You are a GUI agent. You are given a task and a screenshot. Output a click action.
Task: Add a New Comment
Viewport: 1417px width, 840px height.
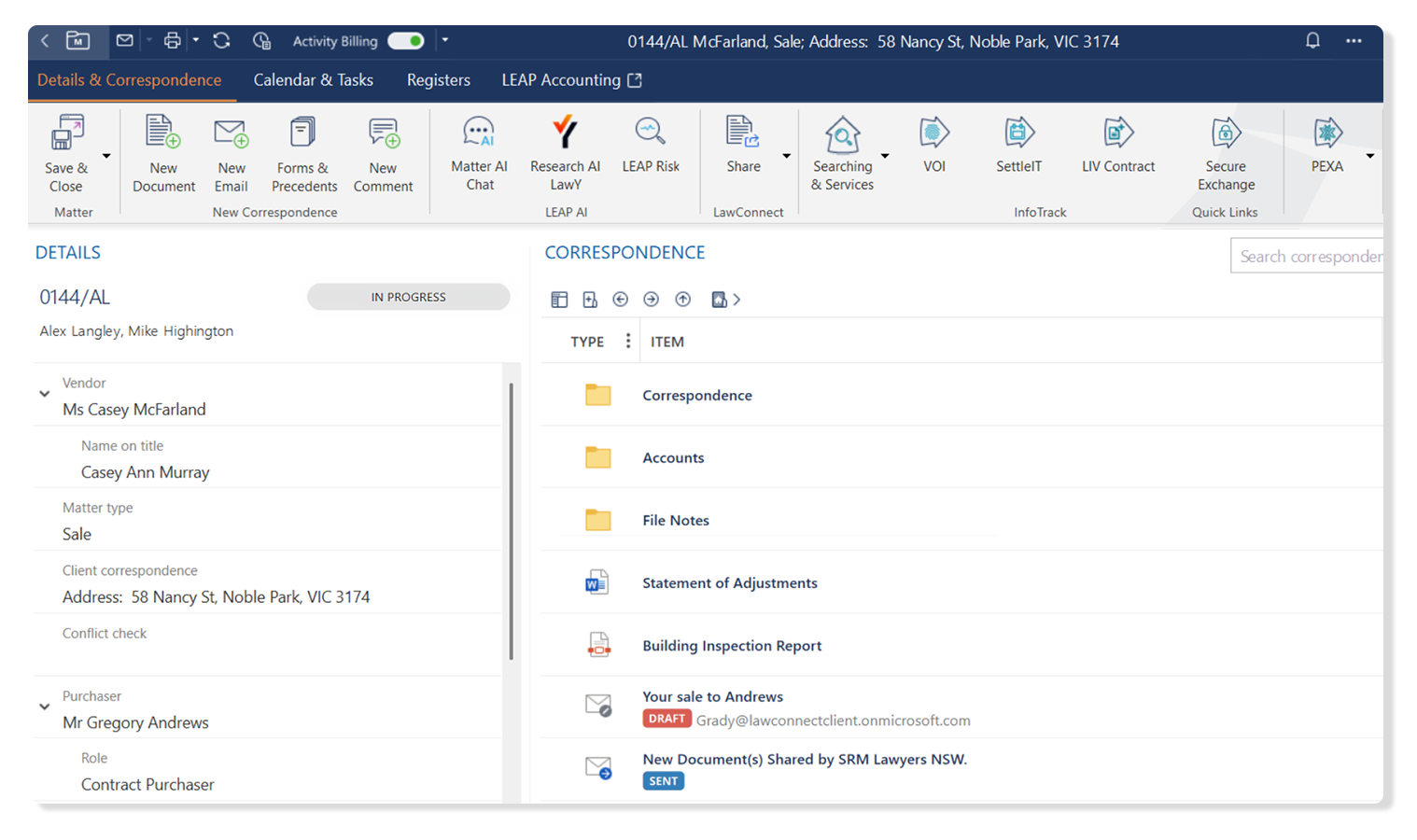(x=383, y=154)
